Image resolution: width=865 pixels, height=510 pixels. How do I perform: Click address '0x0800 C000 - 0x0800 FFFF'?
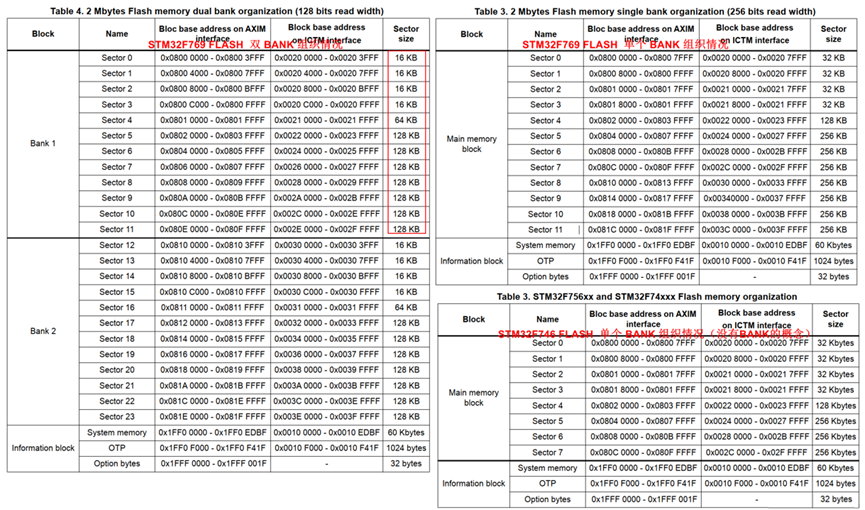(212, 105)
